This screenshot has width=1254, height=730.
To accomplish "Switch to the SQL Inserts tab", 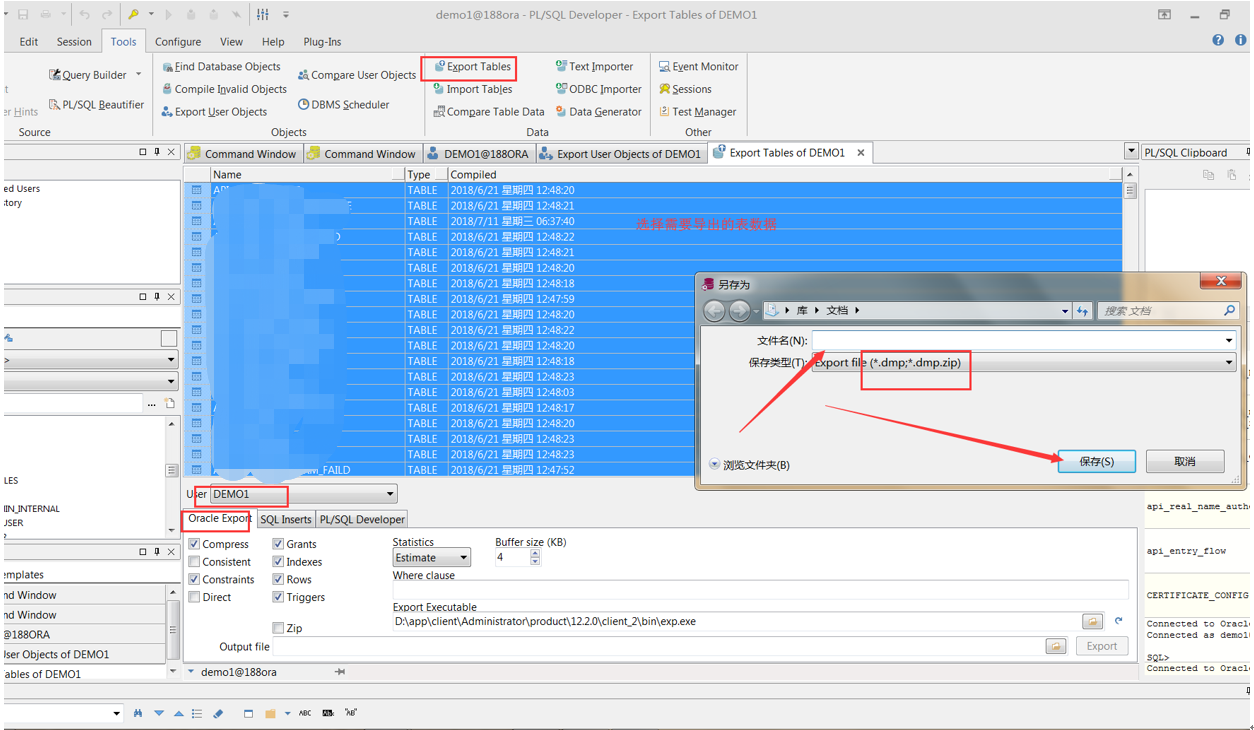I will coord(286,520).
